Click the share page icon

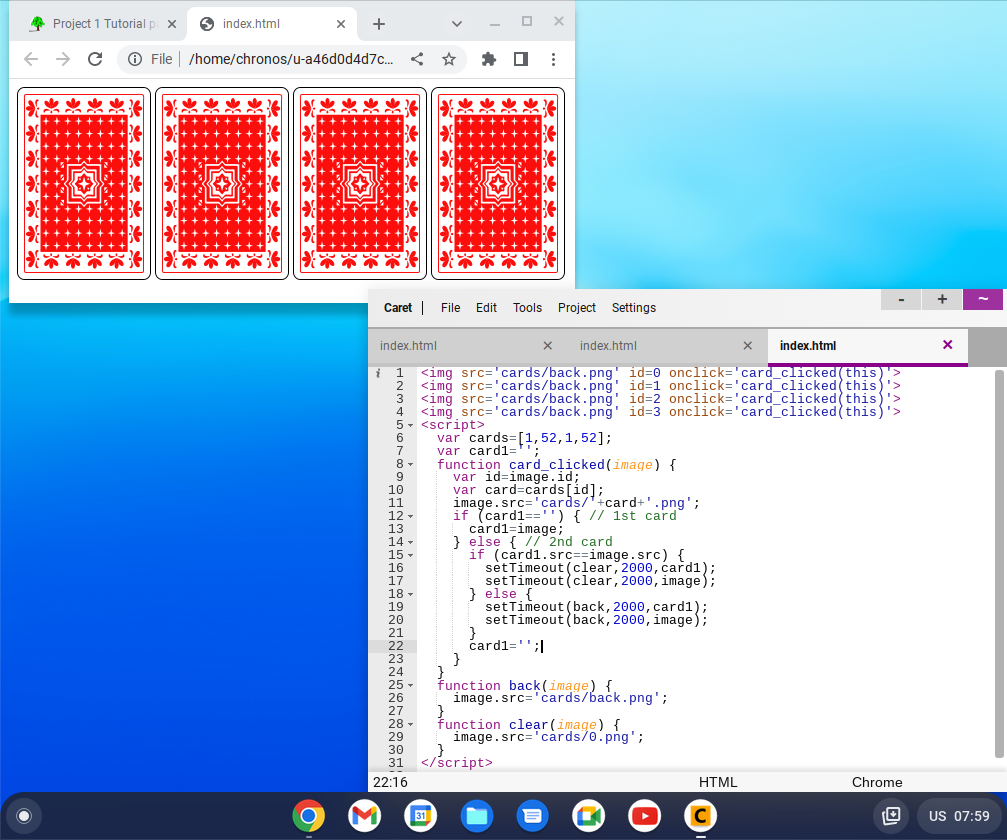[x=417, y=59]
